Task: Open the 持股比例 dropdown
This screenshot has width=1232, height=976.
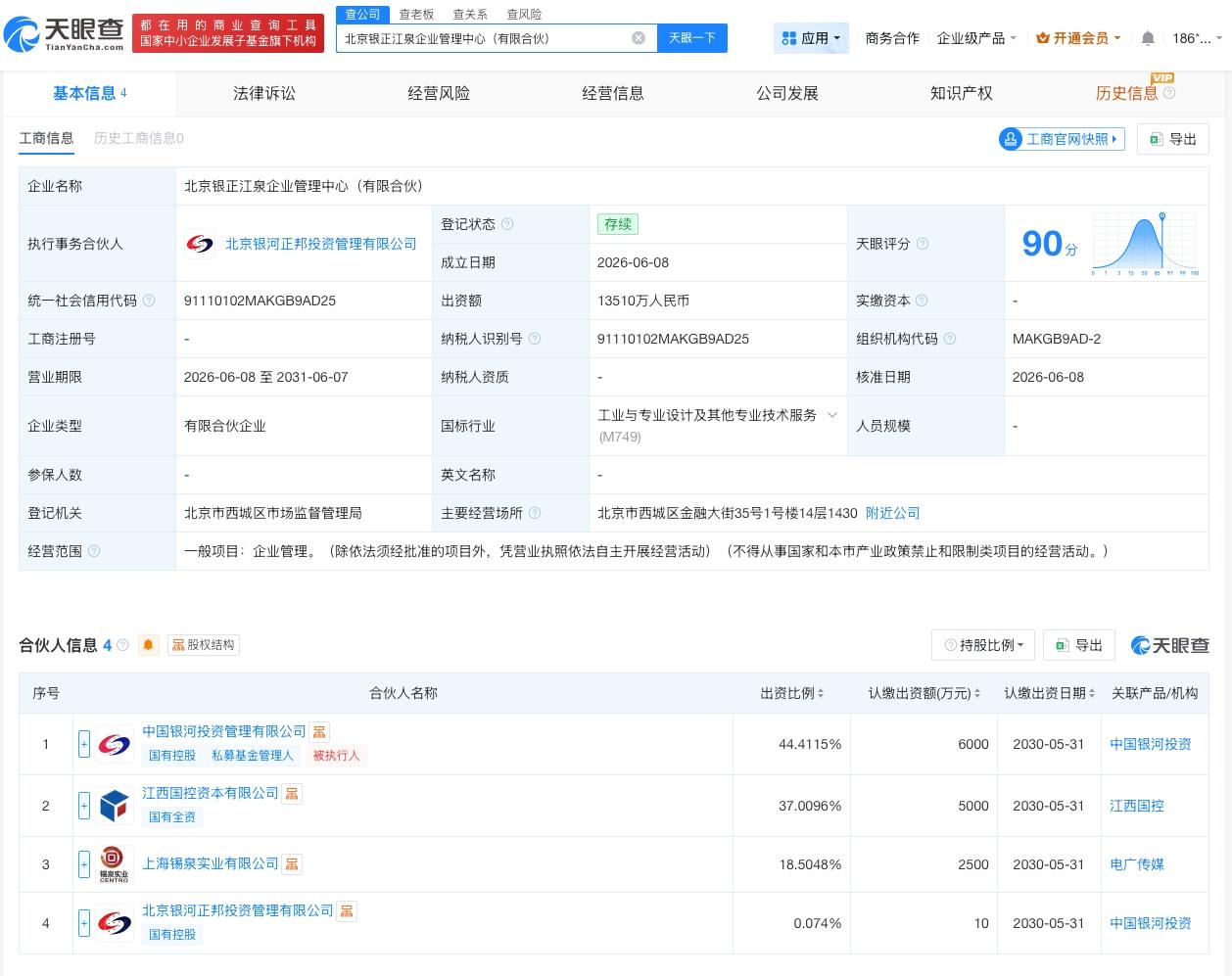Action: pos(984,645)
